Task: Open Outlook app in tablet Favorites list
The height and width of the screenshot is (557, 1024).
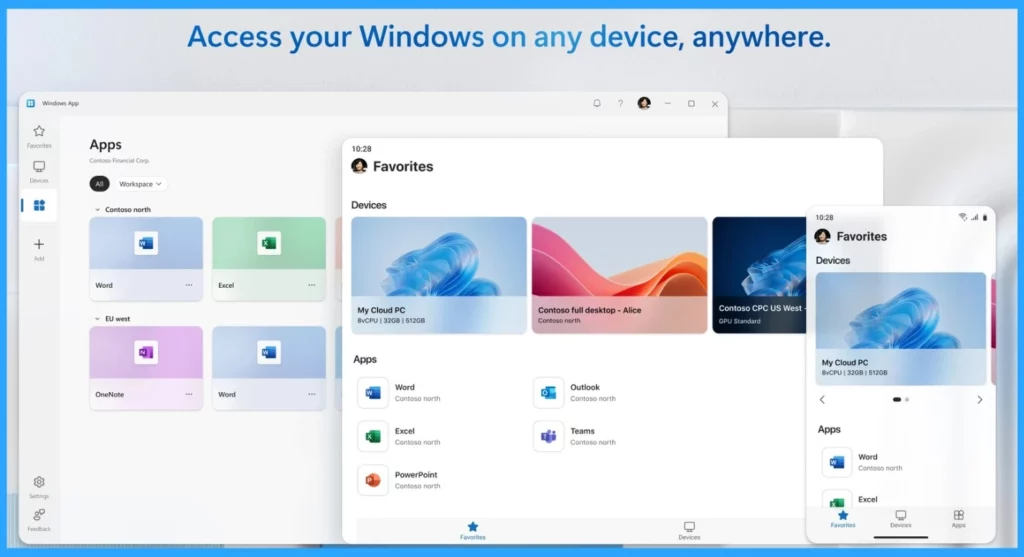Action: (x=575, y=392)
